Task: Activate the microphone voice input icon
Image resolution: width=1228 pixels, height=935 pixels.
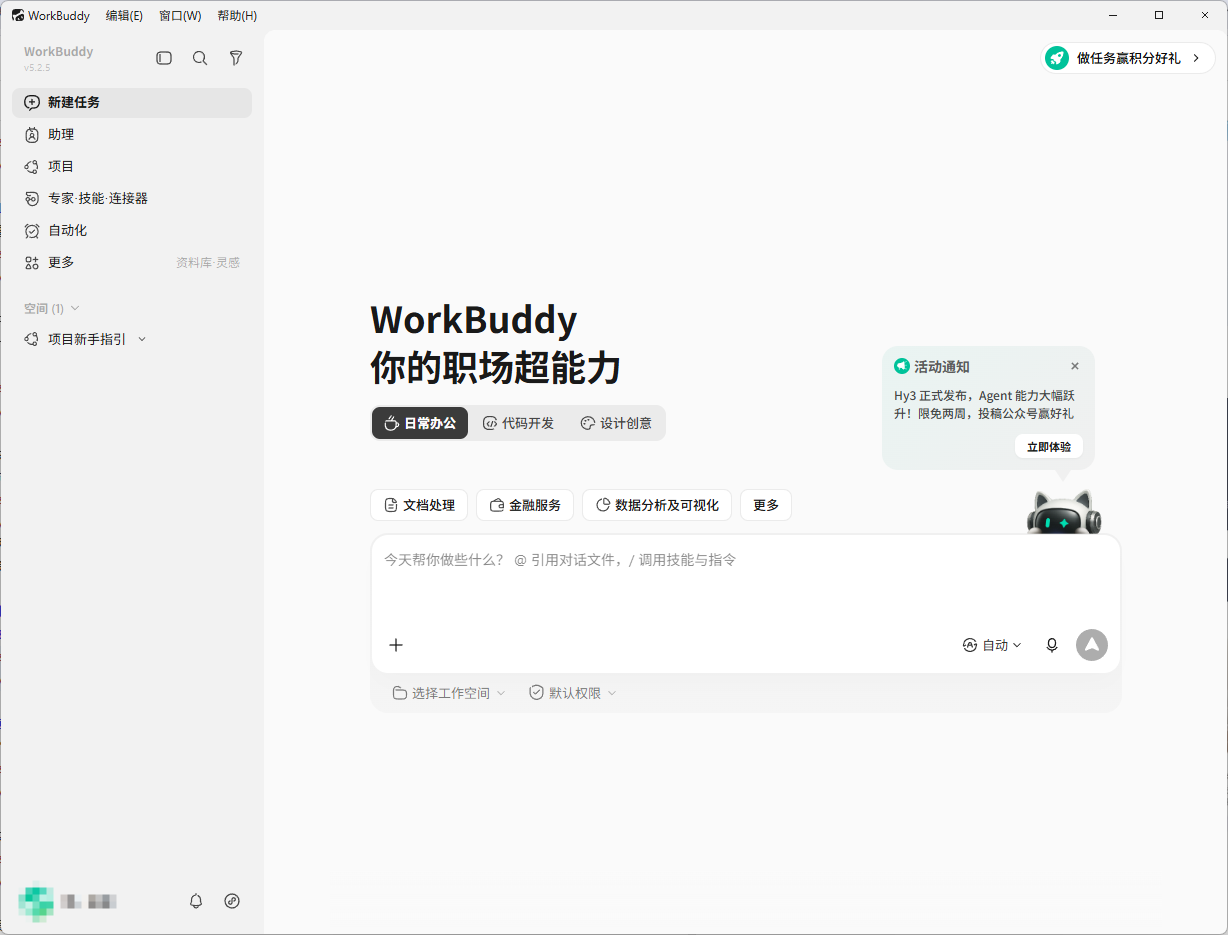Action: point(1052,645)
